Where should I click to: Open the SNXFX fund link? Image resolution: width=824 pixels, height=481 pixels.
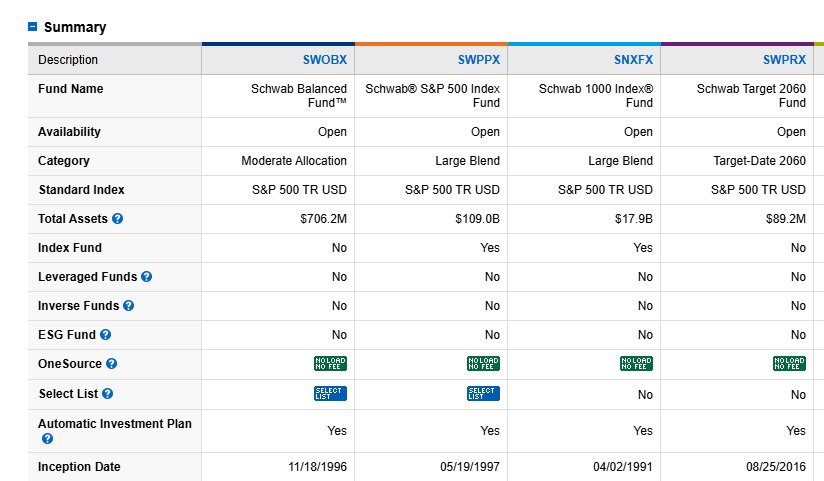pos(633,60)
